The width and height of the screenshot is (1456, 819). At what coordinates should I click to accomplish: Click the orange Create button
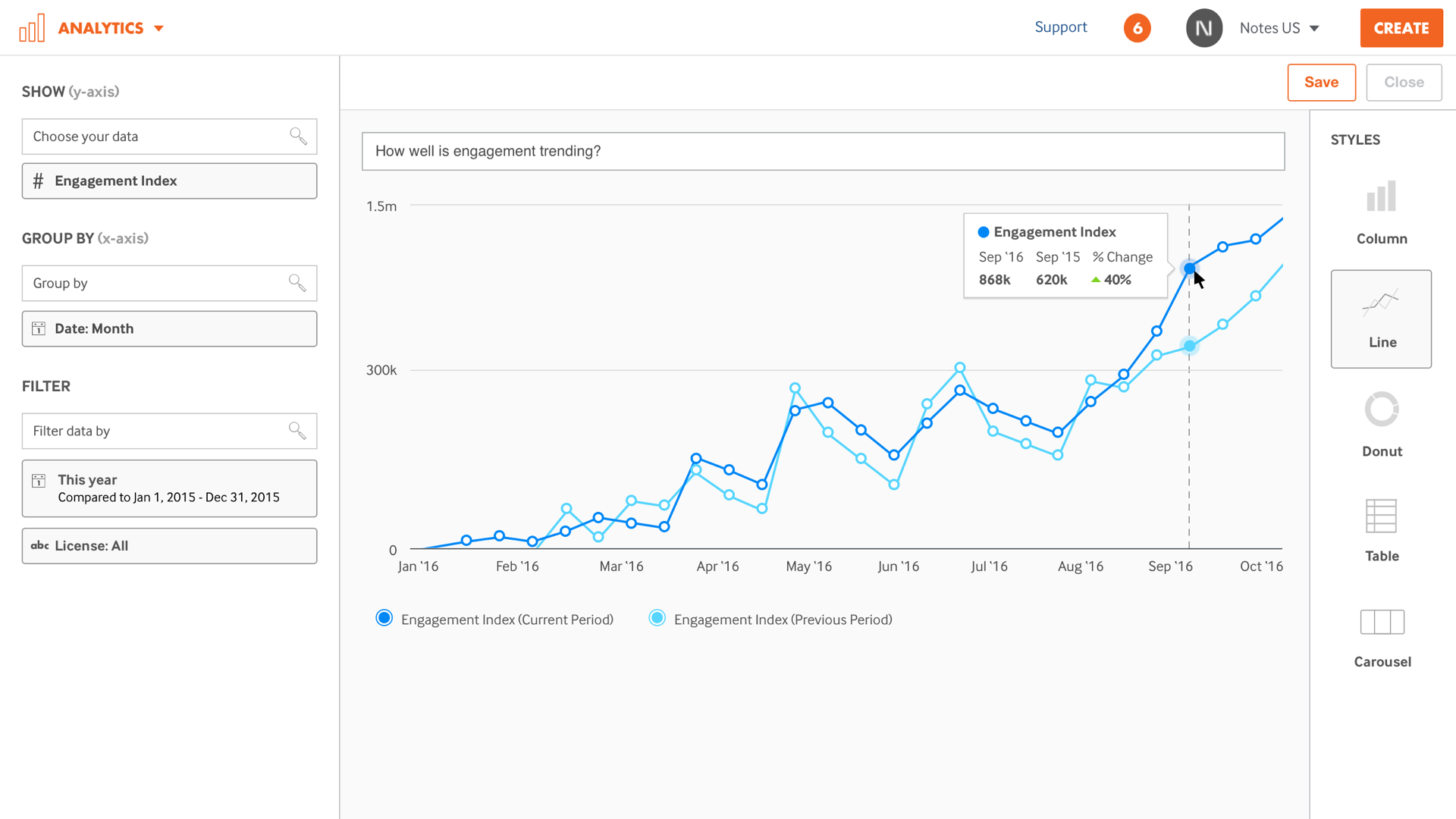[x=1401, y=28]
